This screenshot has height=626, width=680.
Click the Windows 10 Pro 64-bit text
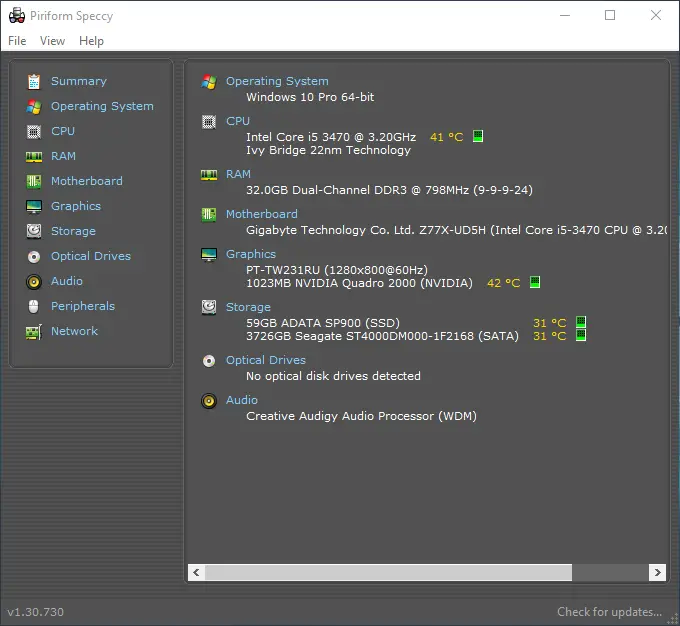pyautogui.click(x=310, y=97)
